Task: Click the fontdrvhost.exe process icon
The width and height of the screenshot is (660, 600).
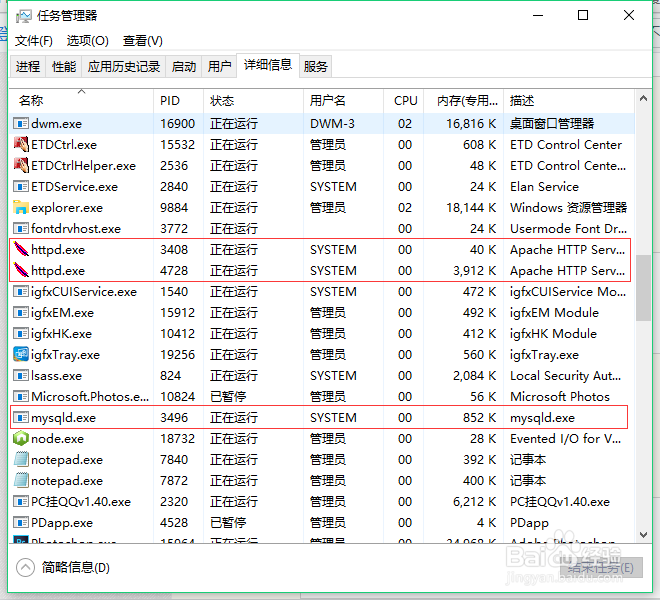Action: pyautogui.click(x=21, y=228)
